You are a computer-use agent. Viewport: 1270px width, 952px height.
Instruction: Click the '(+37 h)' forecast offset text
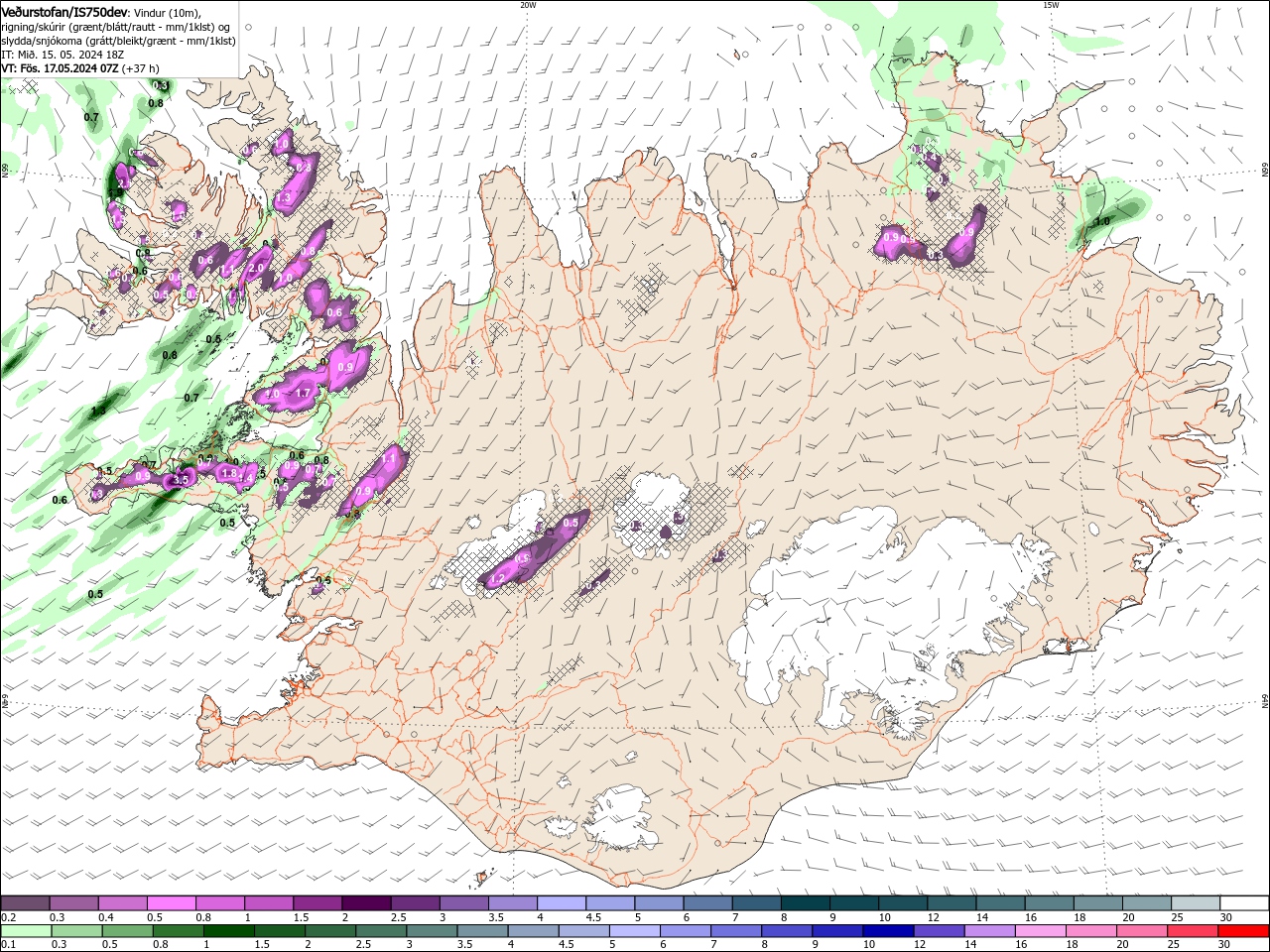tap(140, 68)
